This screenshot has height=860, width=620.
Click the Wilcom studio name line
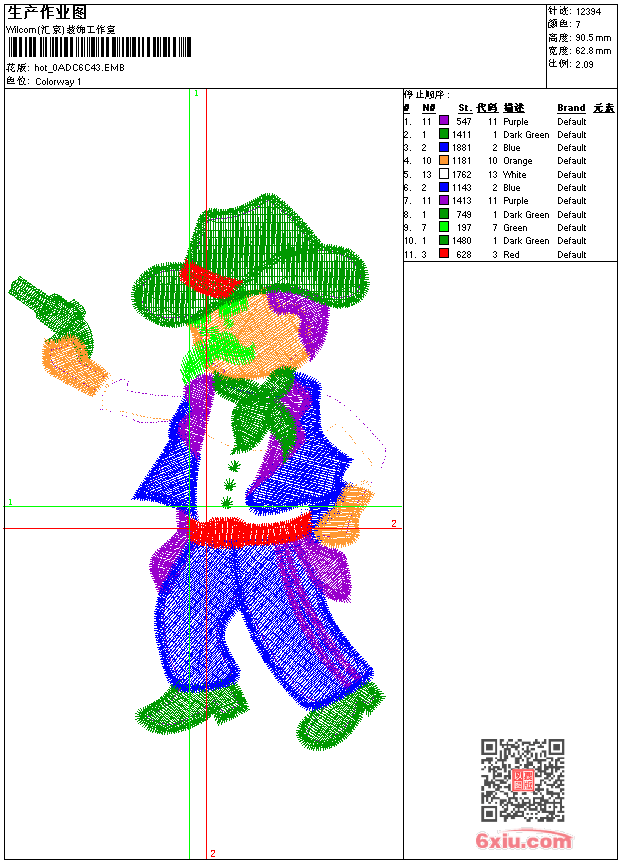click(61, 30)
